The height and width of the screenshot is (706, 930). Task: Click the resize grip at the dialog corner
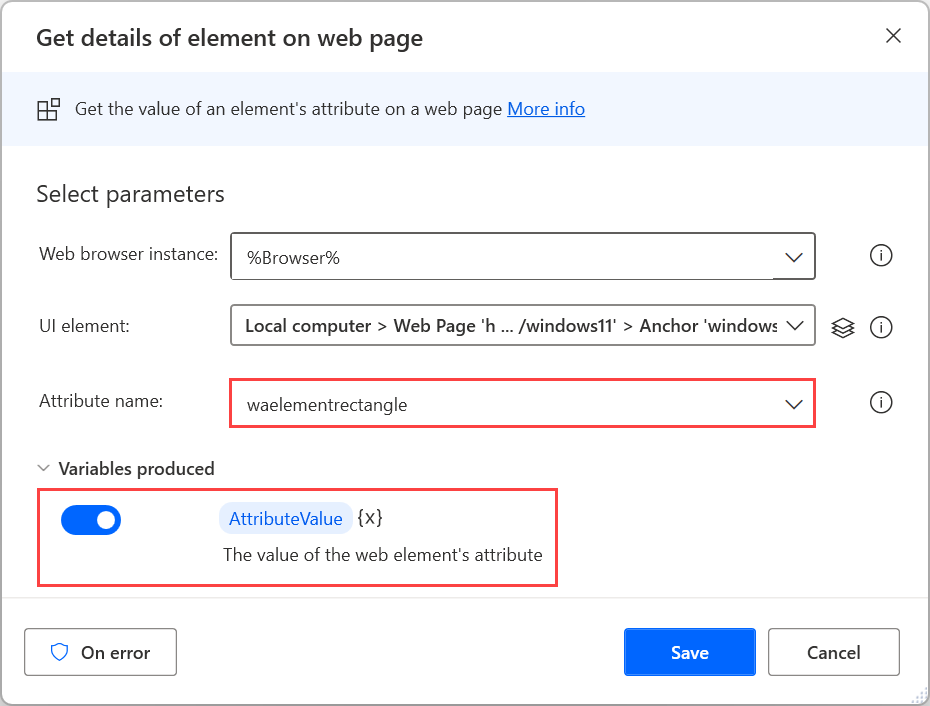(916, 692)
